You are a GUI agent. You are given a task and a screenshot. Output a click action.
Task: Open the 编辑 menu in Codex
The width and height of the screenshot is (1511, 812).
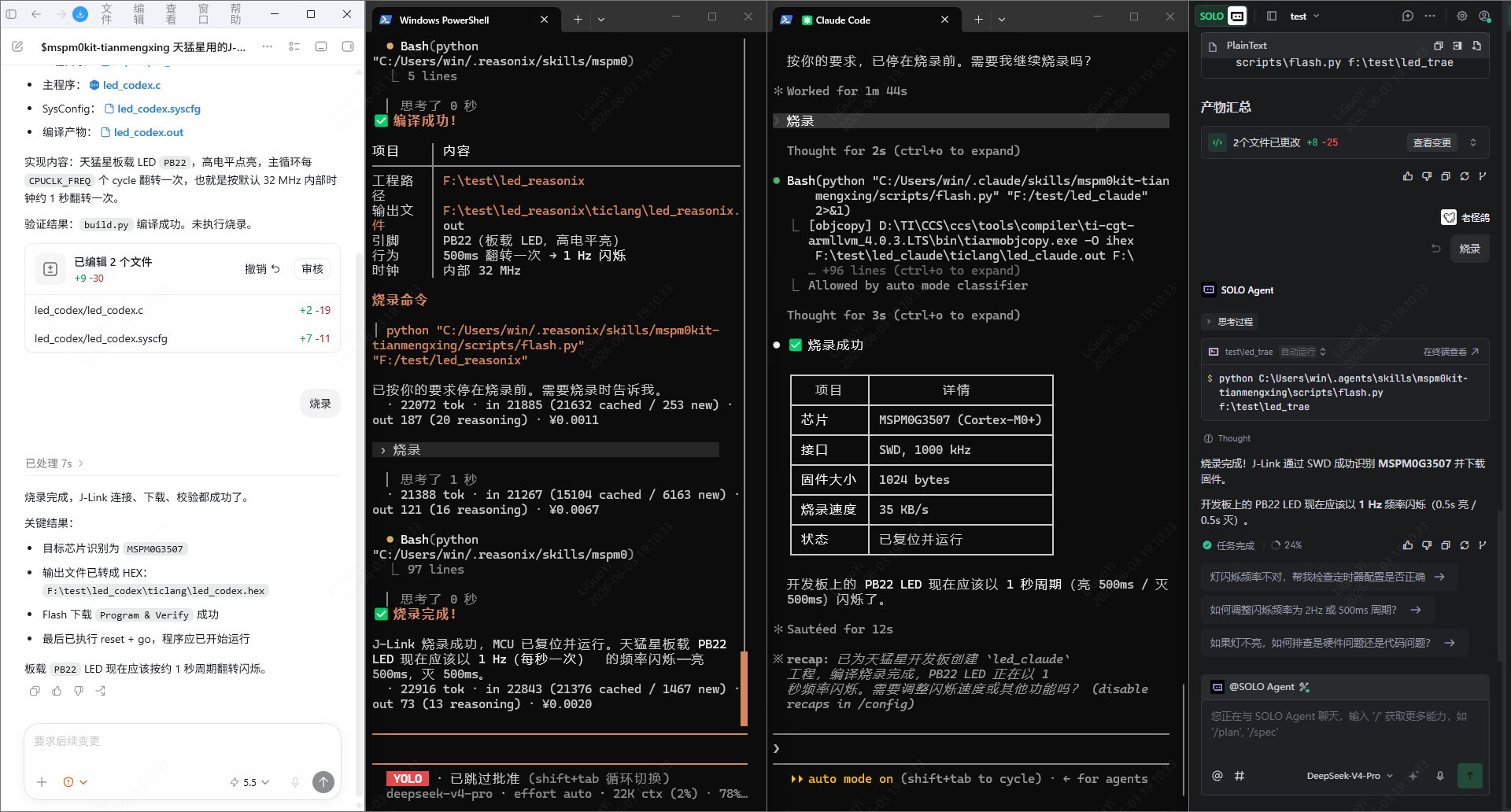[x=139, y=14]
